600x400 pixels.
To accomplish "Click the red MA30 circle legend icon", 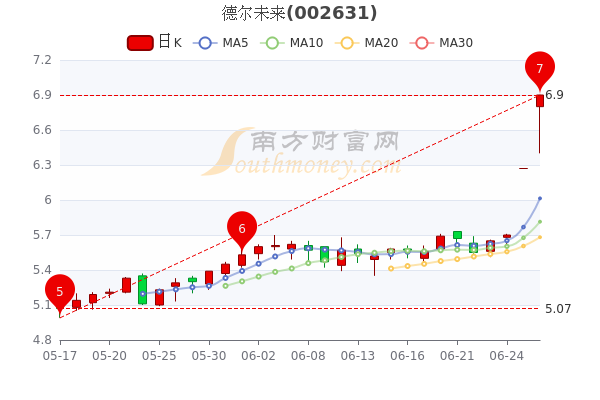I will coord(423,43).
